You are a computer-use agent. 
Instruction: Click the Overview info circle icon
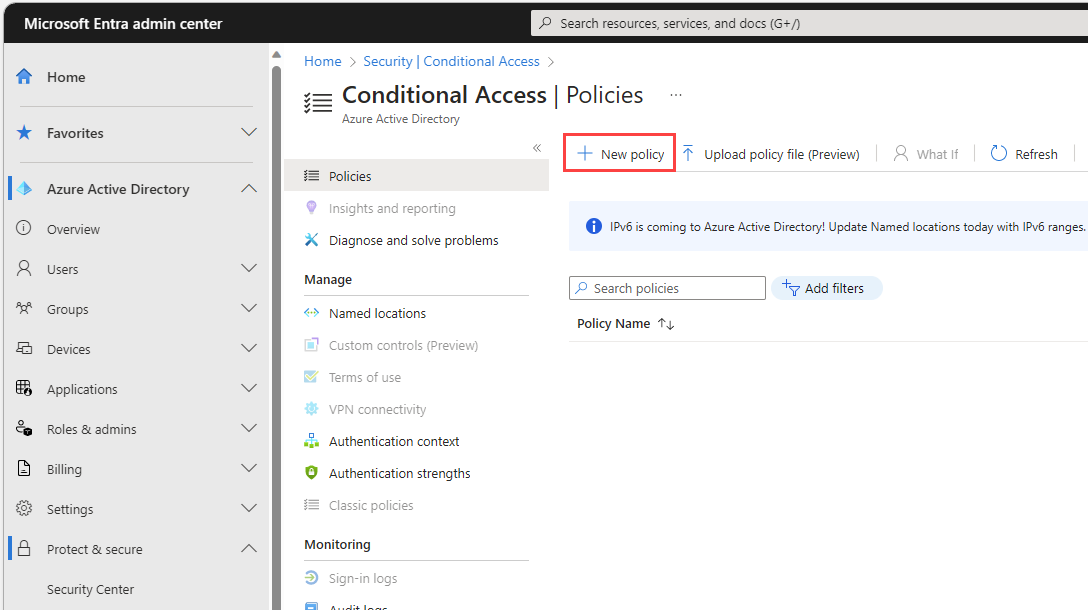pyautogui.click(x=24, y=228)
